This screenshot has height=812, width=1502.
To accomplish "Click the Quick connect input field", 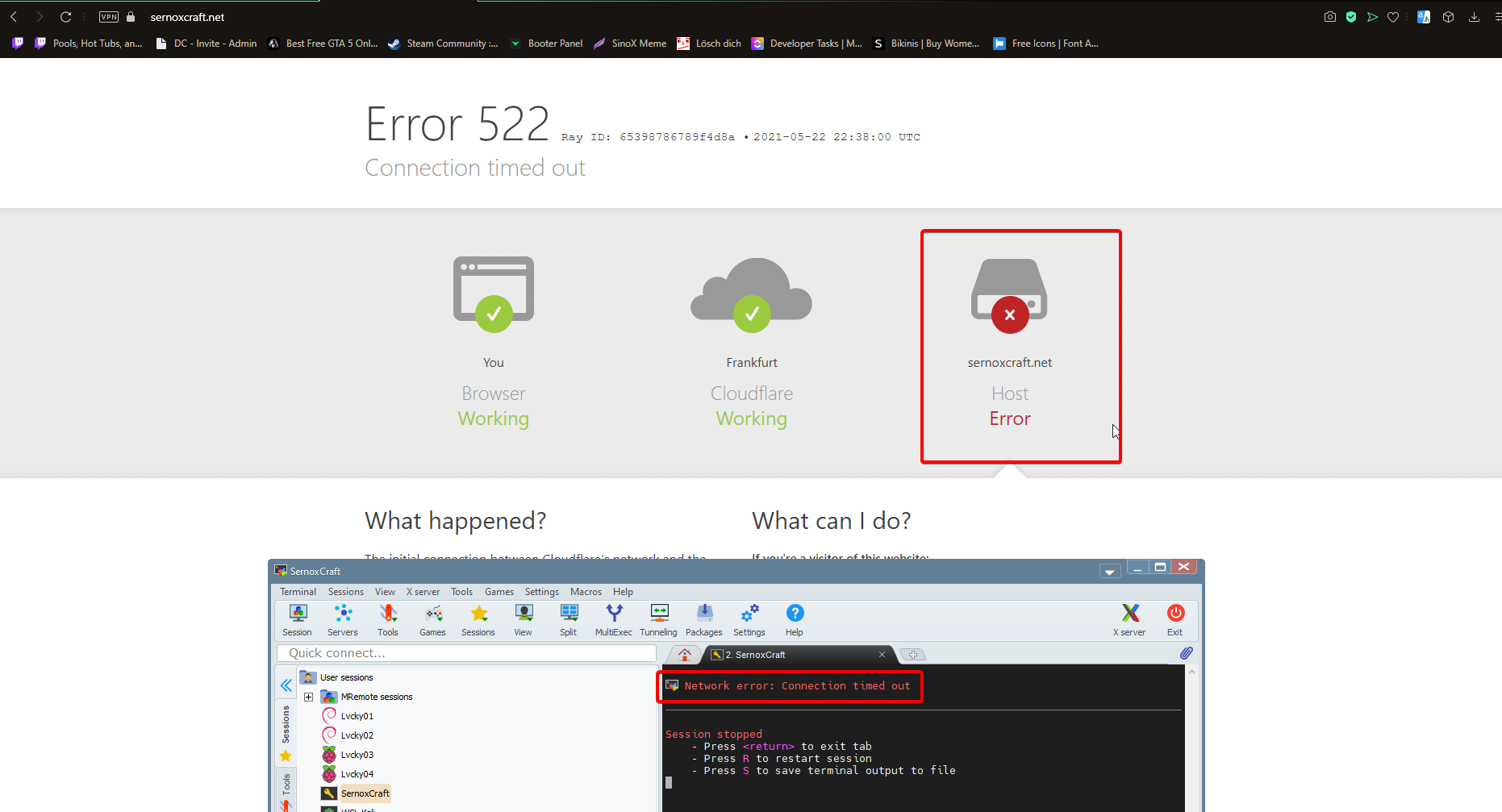I will 466,653.
